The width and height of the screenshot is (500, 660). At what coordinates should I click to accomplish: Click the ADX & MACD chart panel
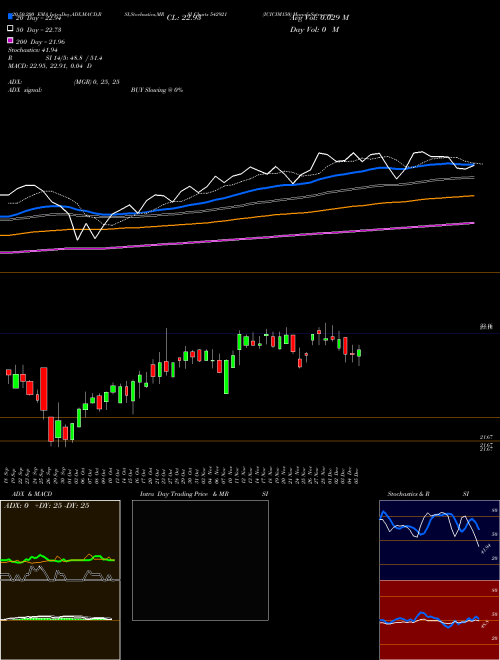(x=60, y=580)
